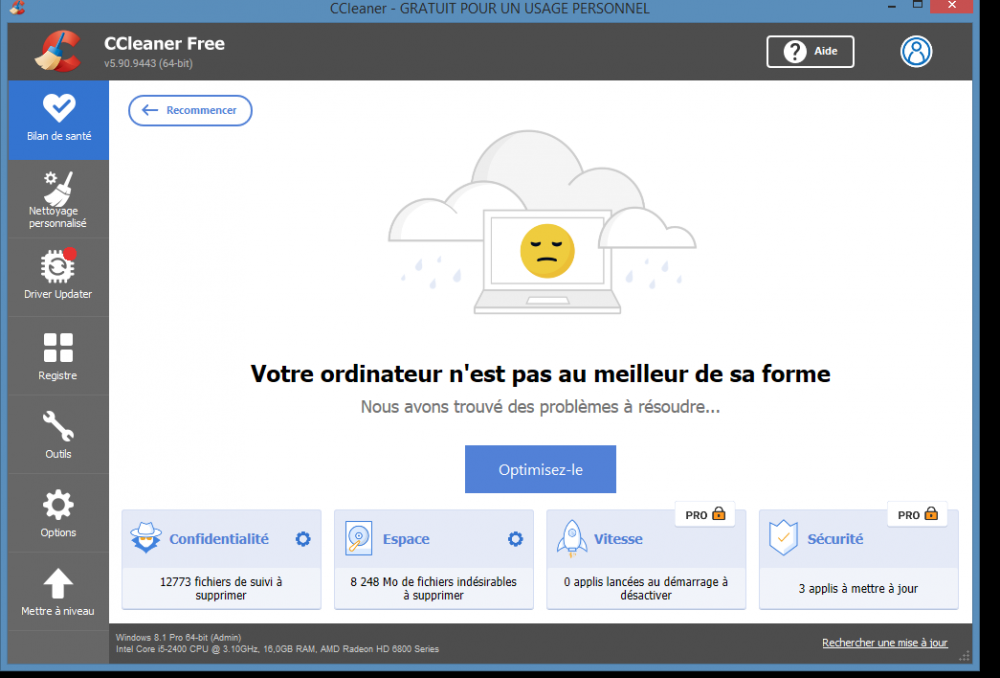Click '3 applis à mettre à jour'
The width and height of the screenshot is (1000, 678).
(x=858, y=589)
